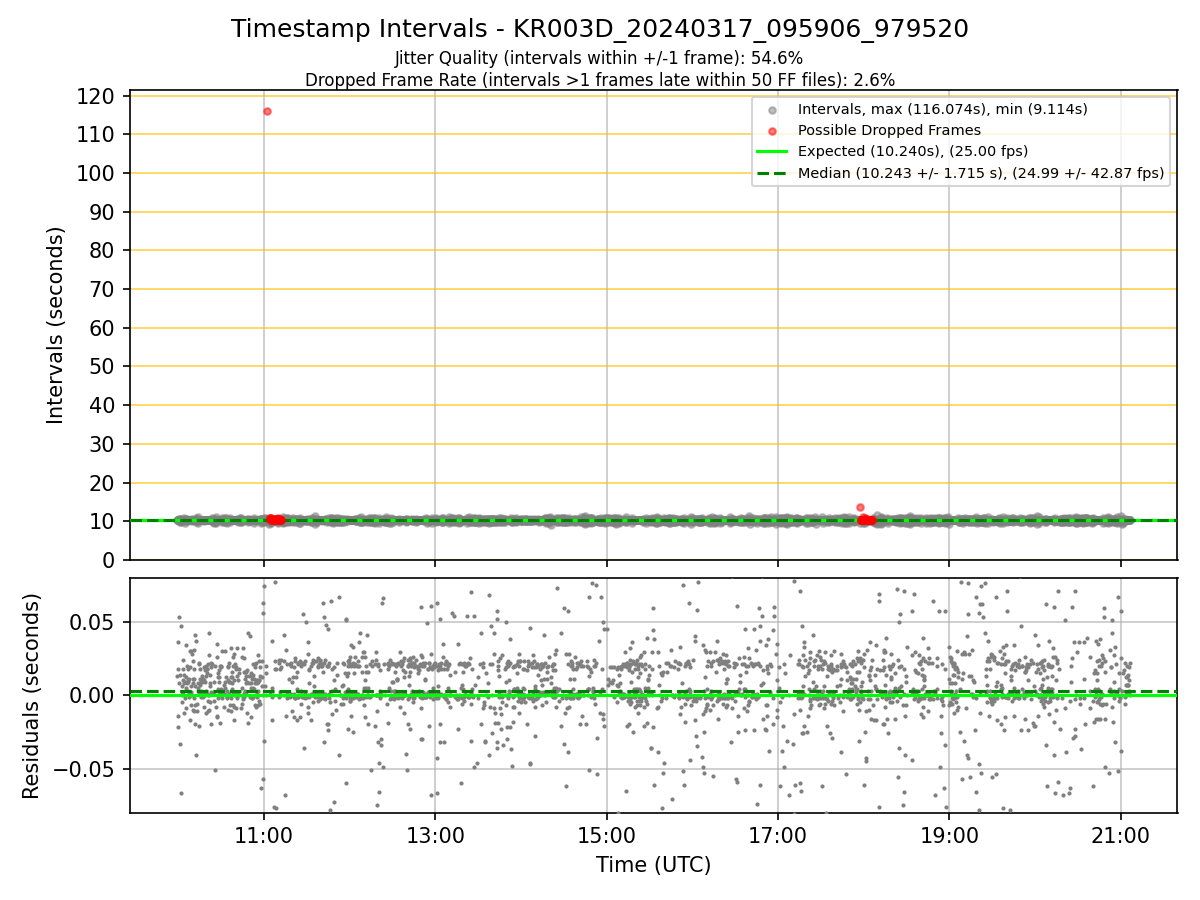Click the plot title 'Timestamp Intervals - KR003D_20240317_095906_979520'
Image resolution: width=1200 pixels, height=900 pixels.
599,29
